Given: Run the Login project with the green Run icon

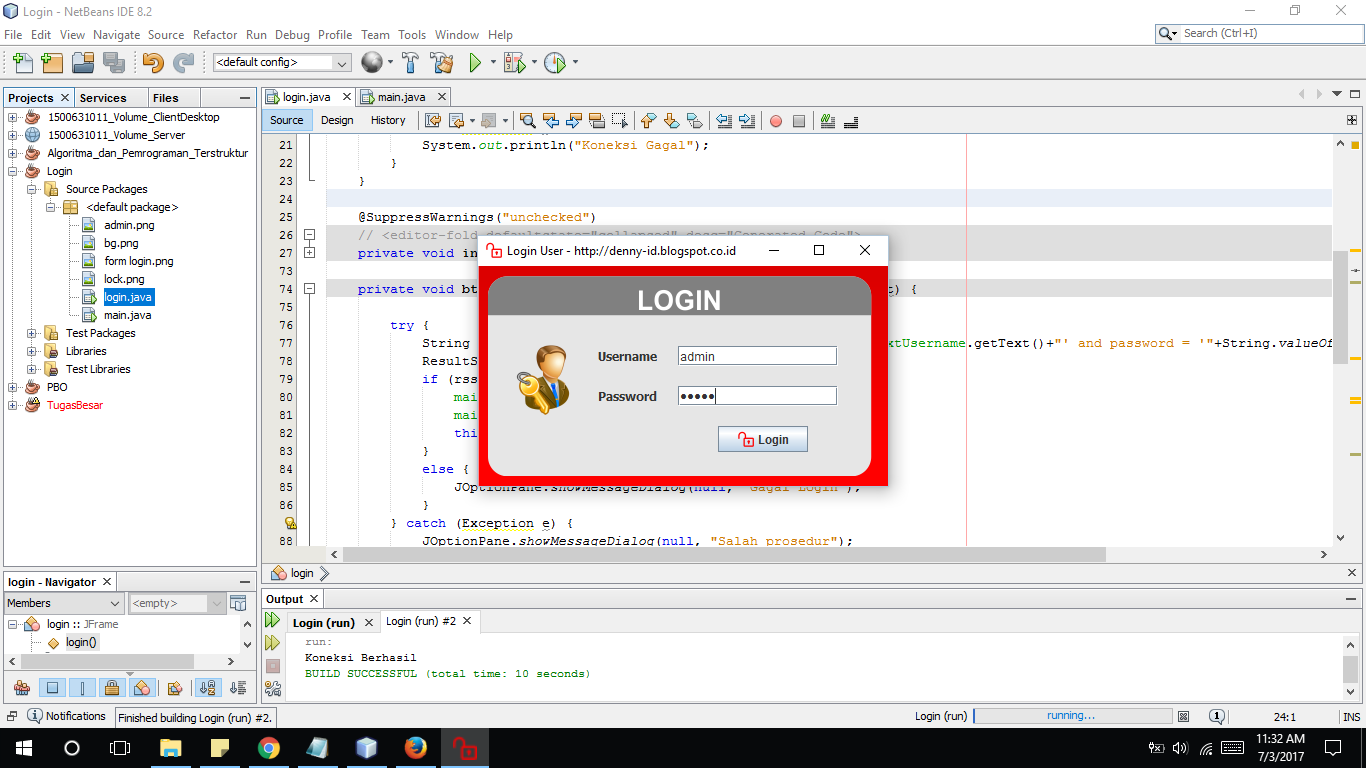Looking at the screenshot, I should 476,62.
